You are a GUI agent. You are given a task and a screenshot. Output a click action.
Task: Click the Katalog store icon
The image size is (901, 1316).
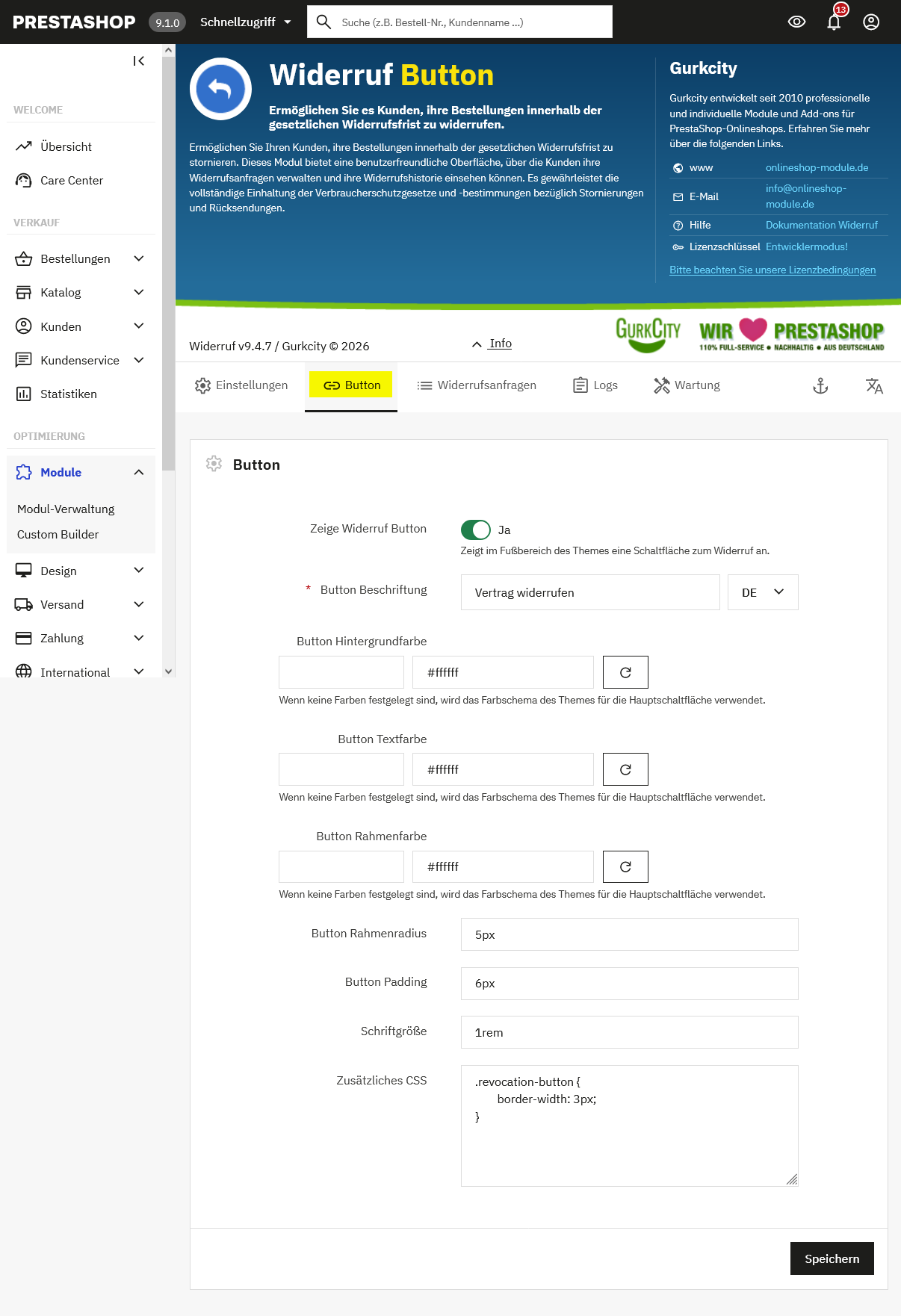coord(24,292)
